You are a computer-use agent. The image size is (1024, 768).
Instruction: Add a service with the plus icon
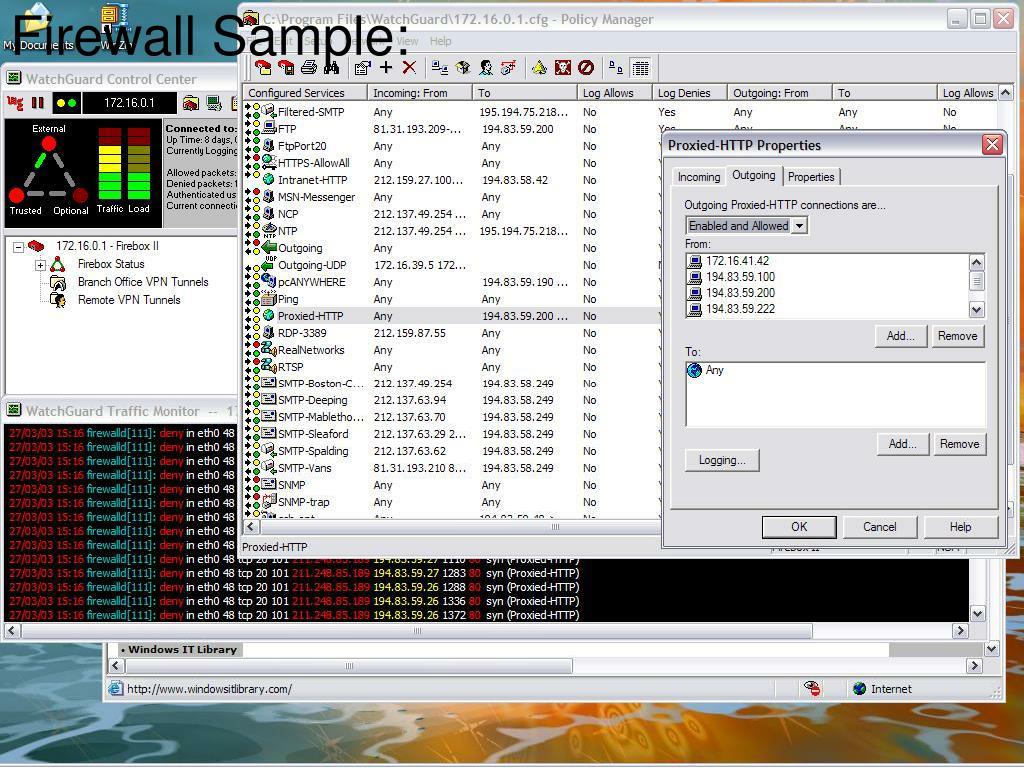click(386, 67)
